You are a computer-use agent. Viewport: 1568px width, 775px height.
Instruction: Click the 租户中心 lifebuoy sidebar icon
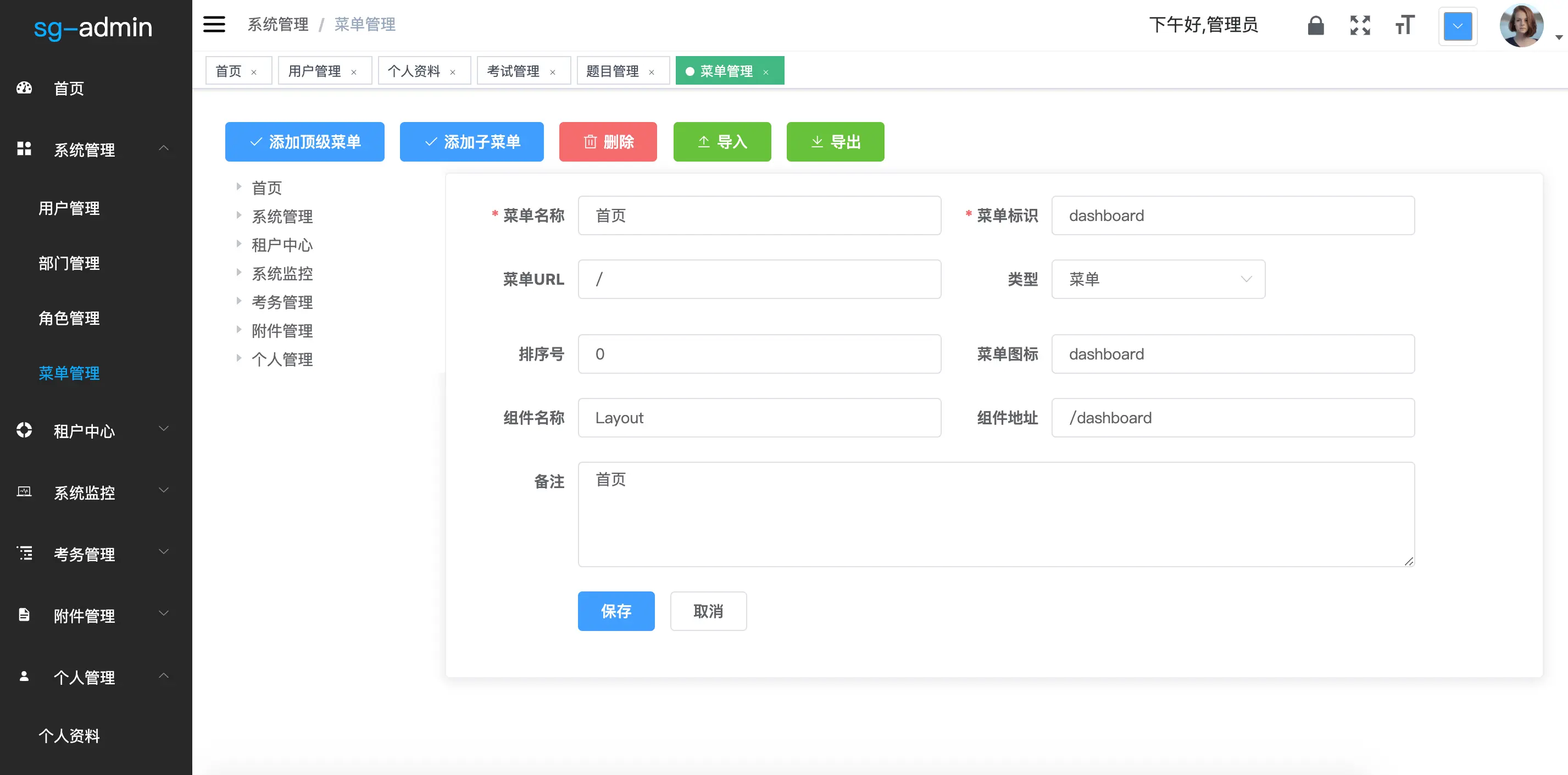(24, 430)
